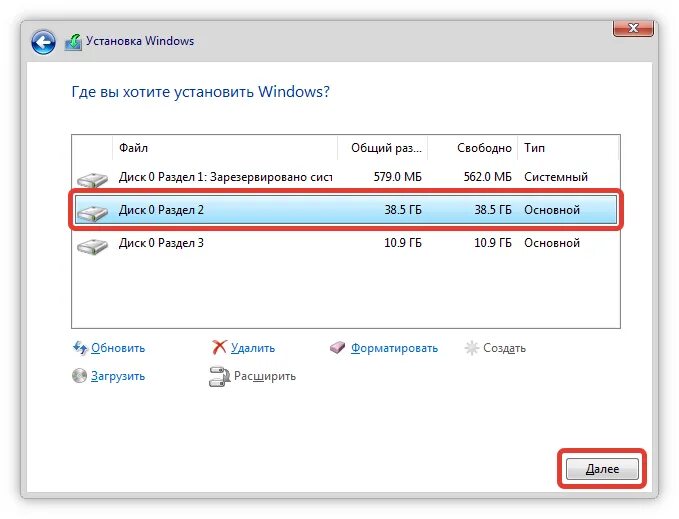Close the Установка Windows window
Image resolution: width=679 pixels, height=519 pixels.
point(633,29)
